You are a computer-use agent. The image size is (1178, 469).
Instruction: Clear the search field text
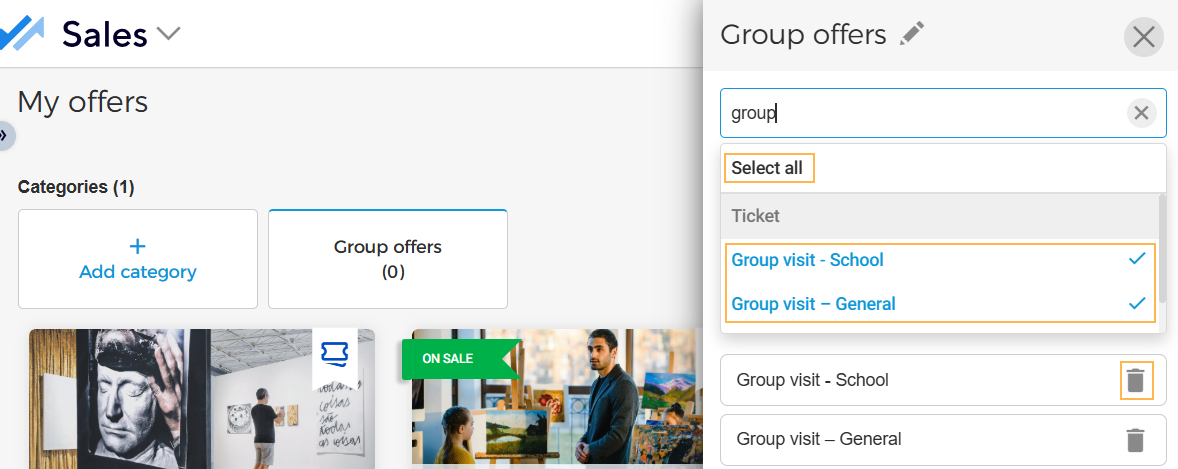tap(1141, 113)
